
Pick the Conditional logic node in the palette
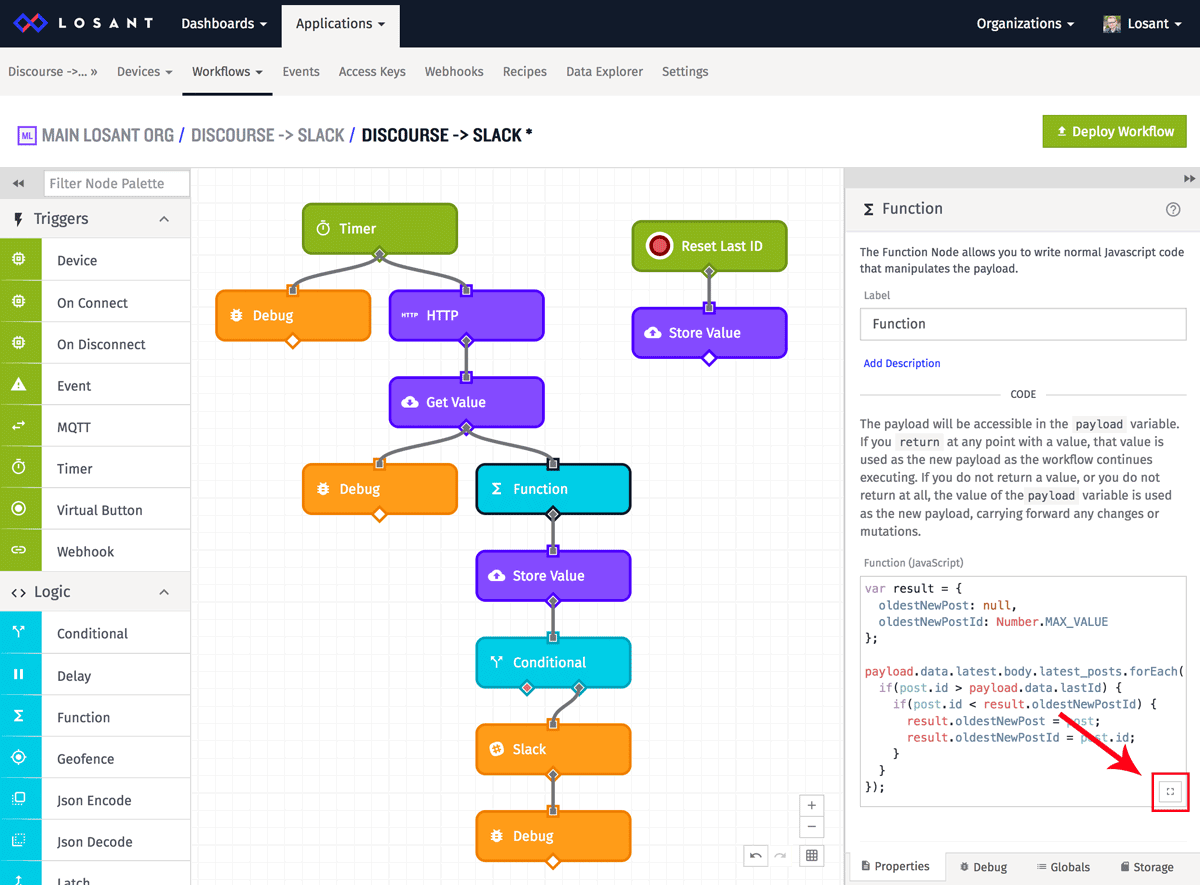[x=95, y=633]
